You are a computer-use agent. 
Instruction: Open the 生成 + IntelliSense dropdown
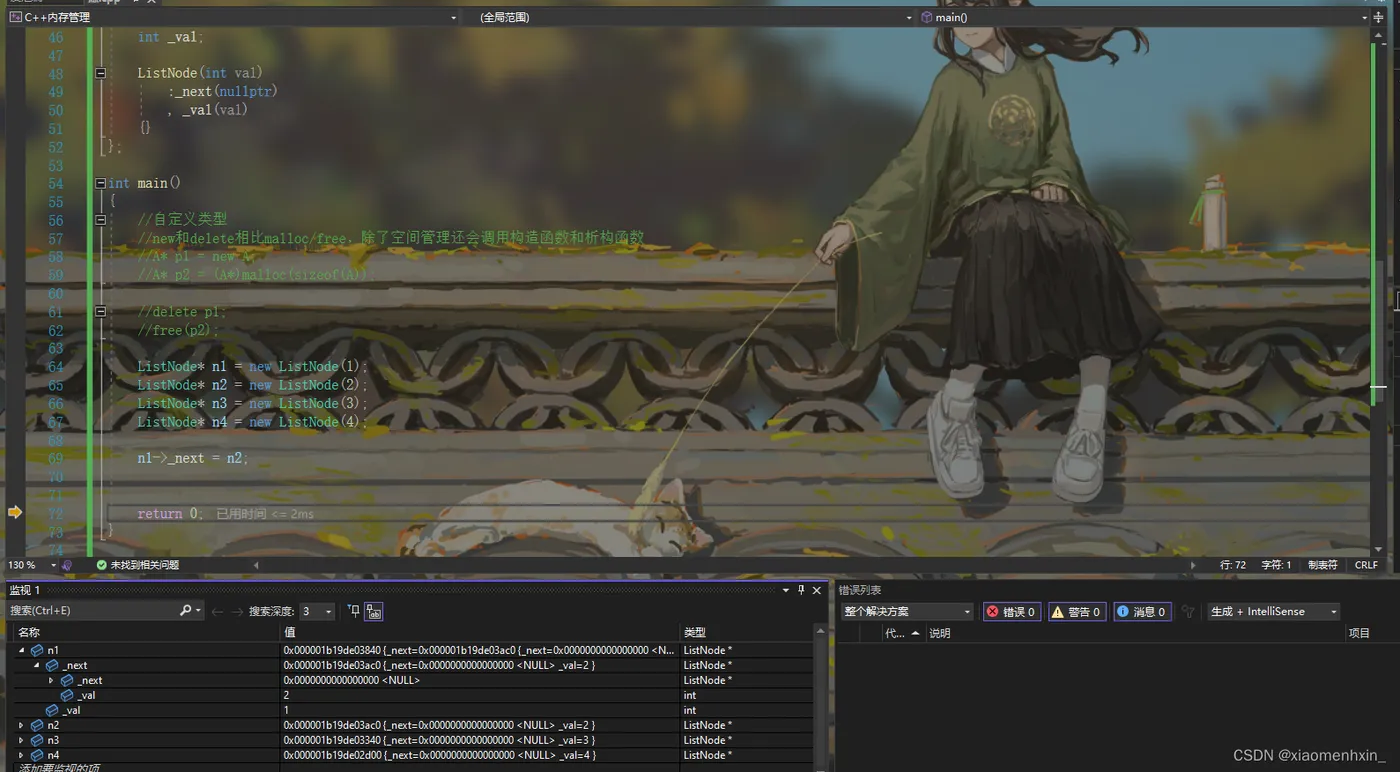1274,611
